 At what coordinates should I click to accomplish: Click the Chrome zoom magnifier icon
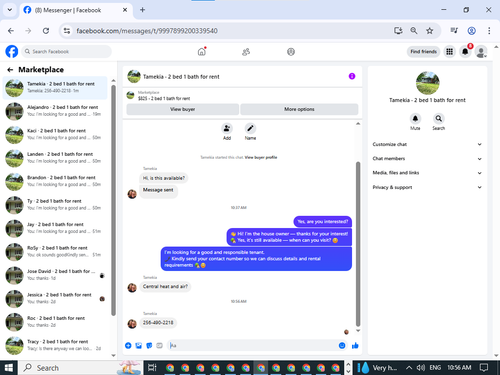tap(414, 31)
